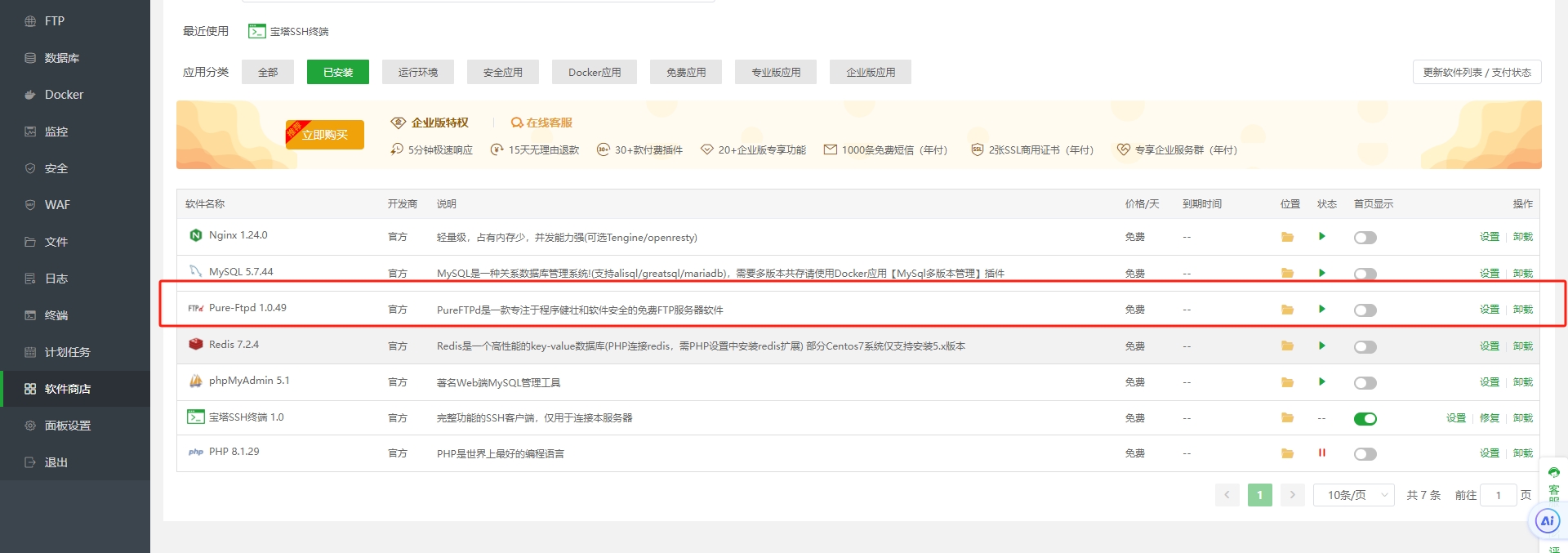Click the Redis cube logo icon
This screenshot has width=1568, height=553.
click(195, 344)
